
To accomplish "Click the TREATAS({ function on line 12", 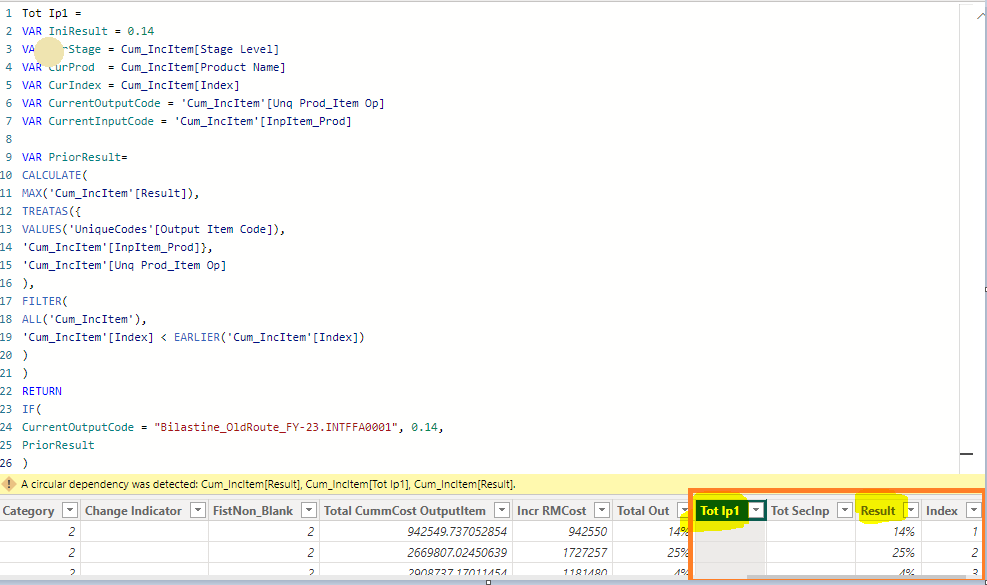I will (52, 211).
